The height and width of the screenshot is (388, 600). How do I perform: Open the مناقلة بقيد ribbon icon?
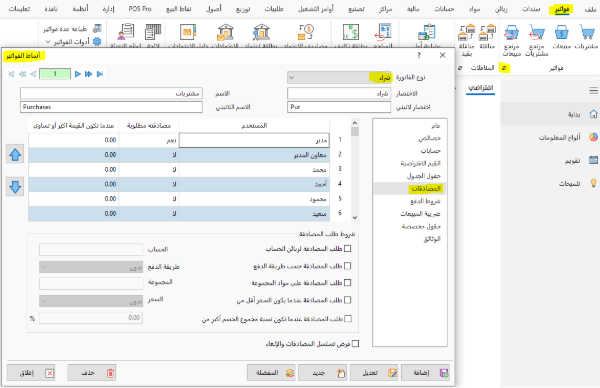click(466, 32)
